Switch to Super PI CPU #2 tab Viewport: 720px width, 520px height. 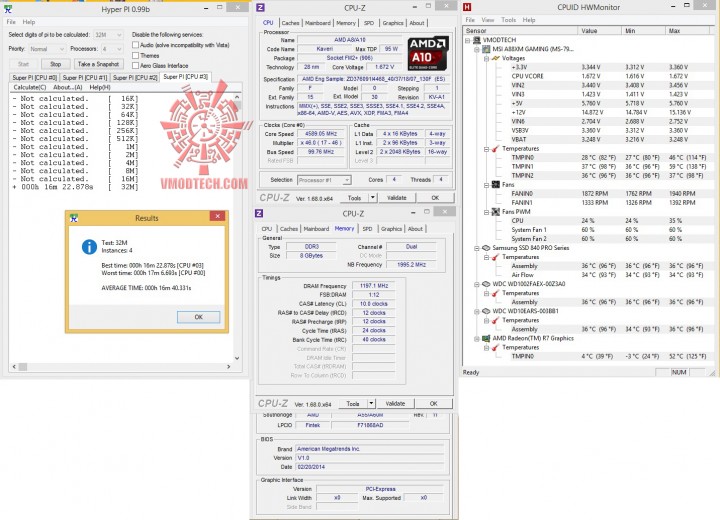135,78
